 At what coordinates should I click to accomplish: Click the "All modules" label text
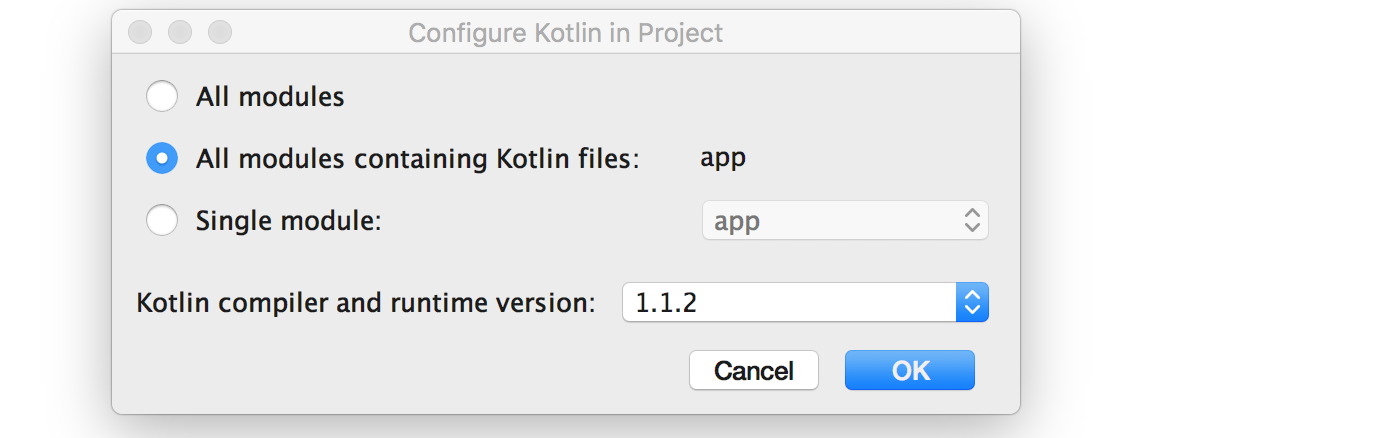tap(270, 97)
